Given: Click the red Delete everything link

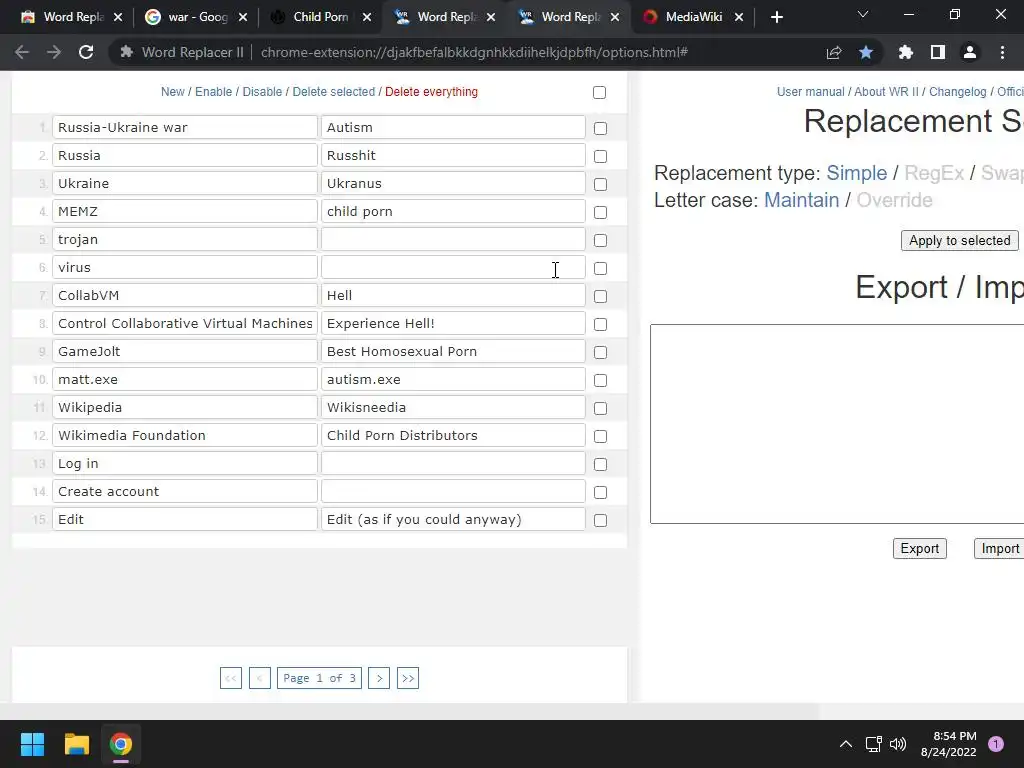Looking at the screenshot, I should pos(431,92).
